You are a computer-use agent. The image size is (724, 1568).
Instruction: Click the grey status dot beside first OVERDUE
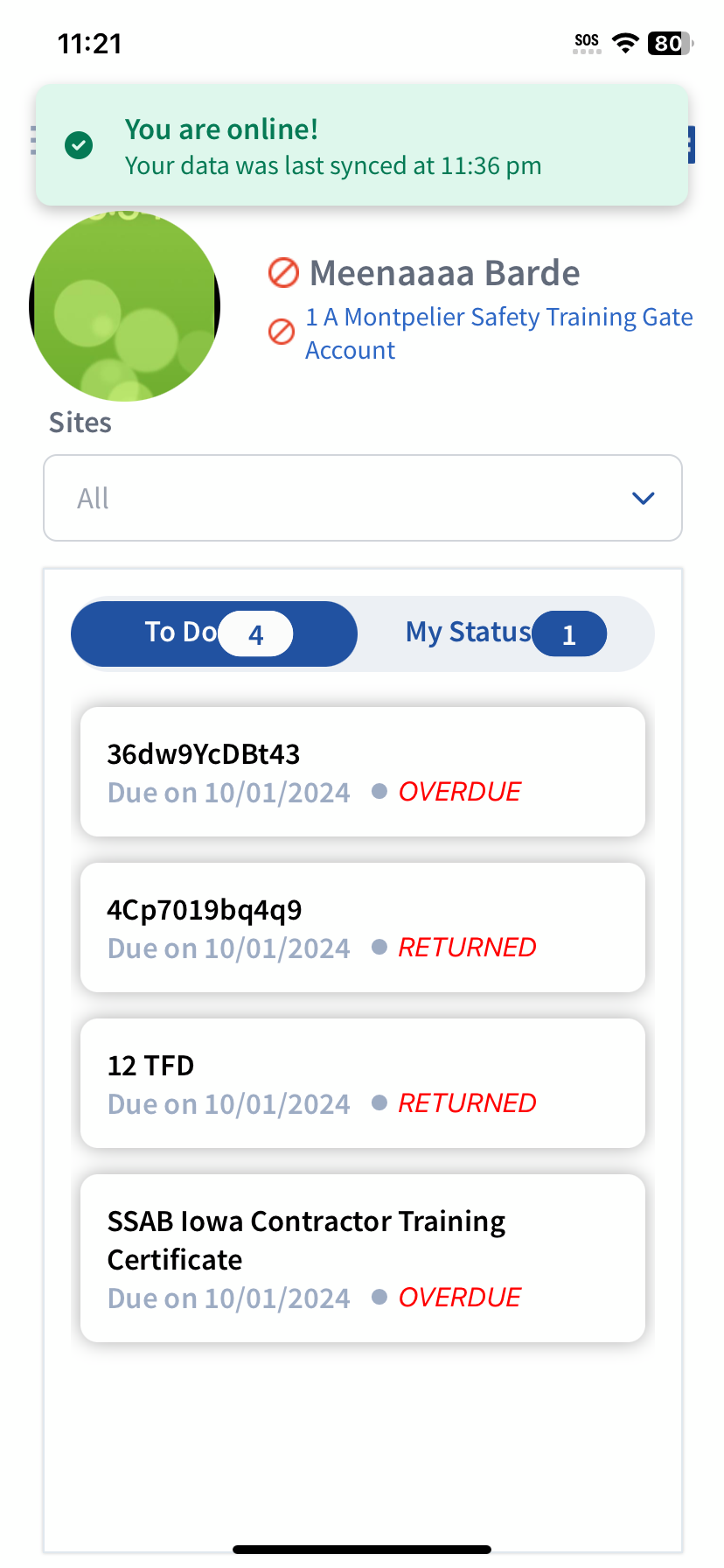379,791
